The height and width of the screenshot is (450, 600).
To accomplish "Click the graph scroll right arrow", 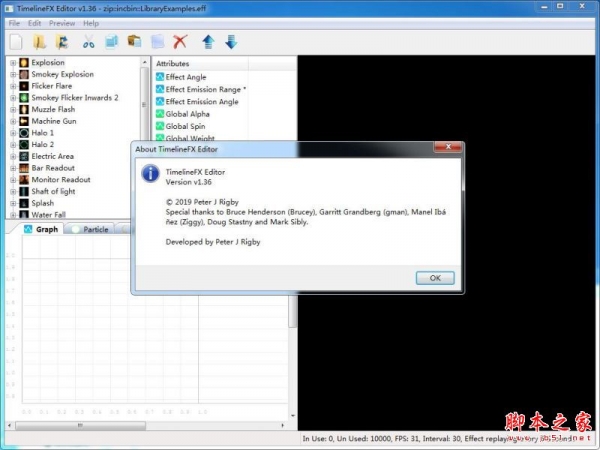I will coord(283,425).
